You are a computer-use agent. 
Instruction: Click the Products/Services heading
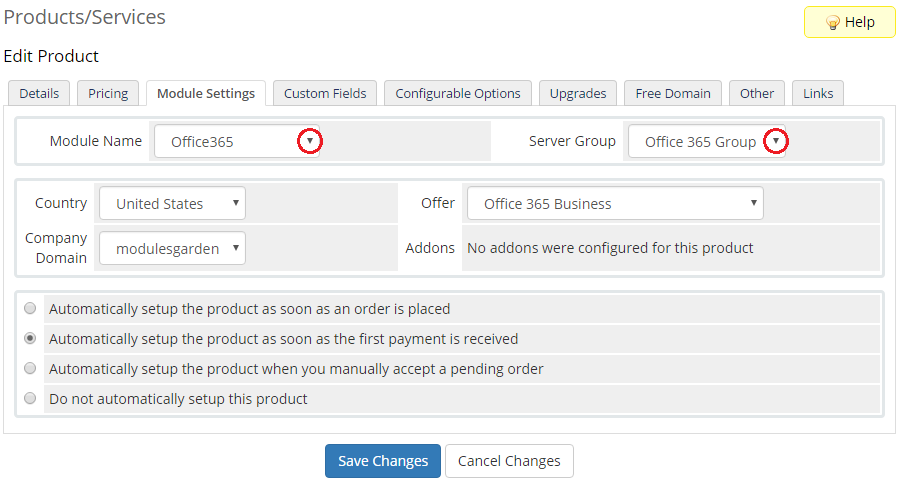84,17
